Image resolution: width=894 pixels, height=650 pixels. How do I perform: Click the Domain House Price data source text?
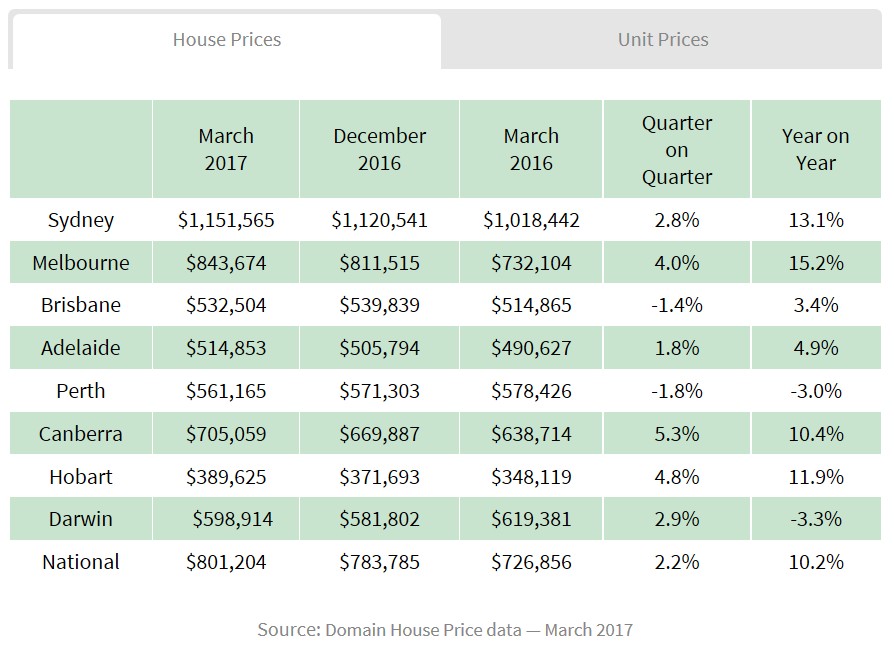(445, 630)
